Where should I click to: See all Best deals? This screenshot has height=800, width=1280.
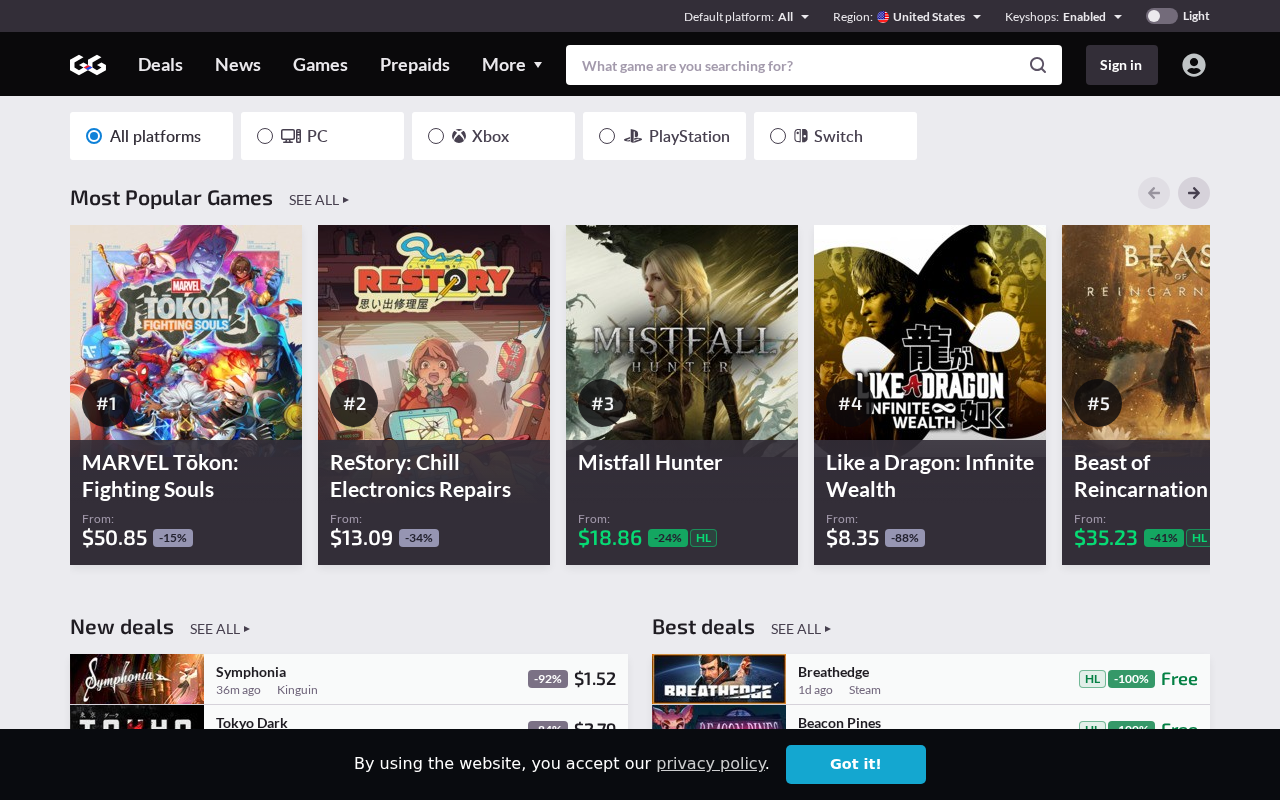[801, 629]
